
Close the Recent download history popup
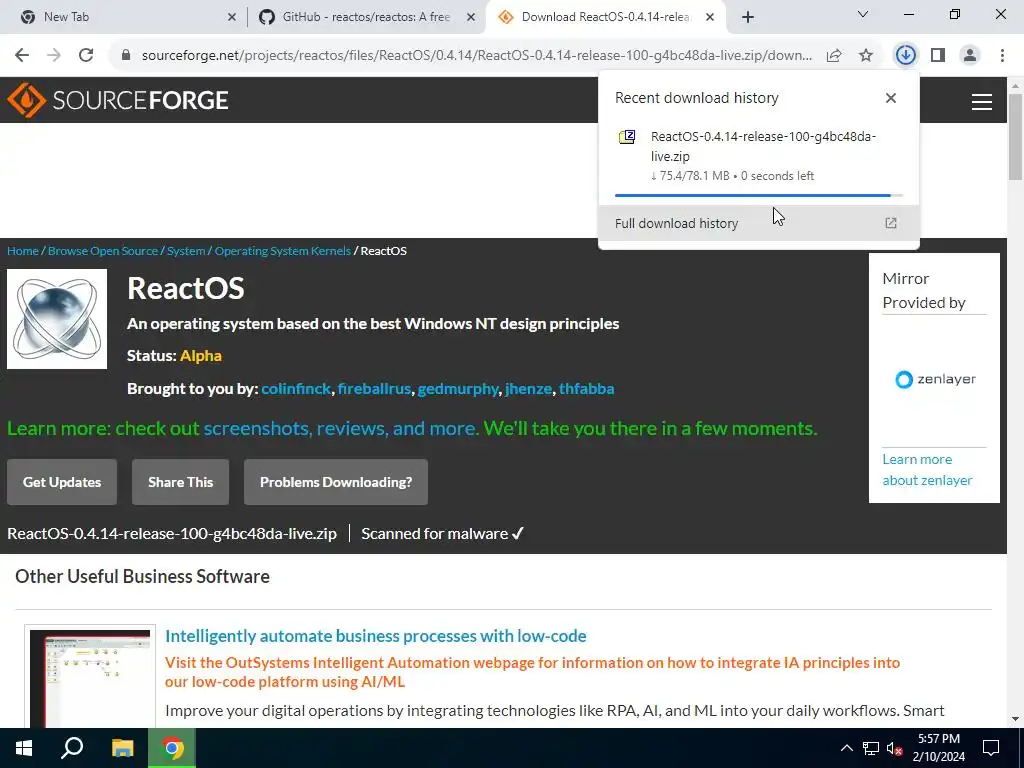[891, 98]
